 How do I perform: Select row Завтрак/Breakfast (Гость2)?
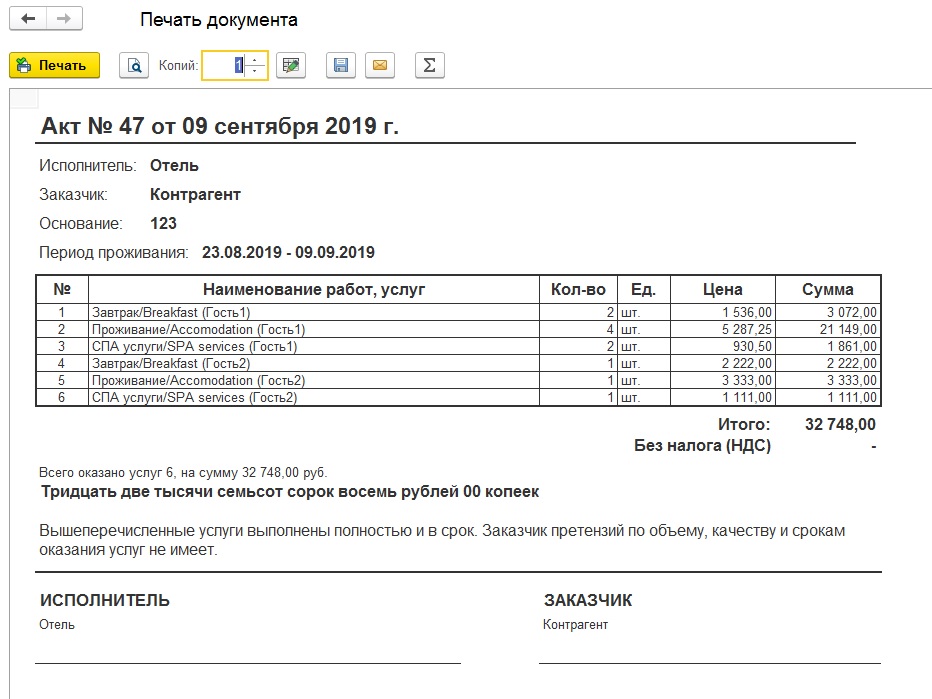pos(458,363)
